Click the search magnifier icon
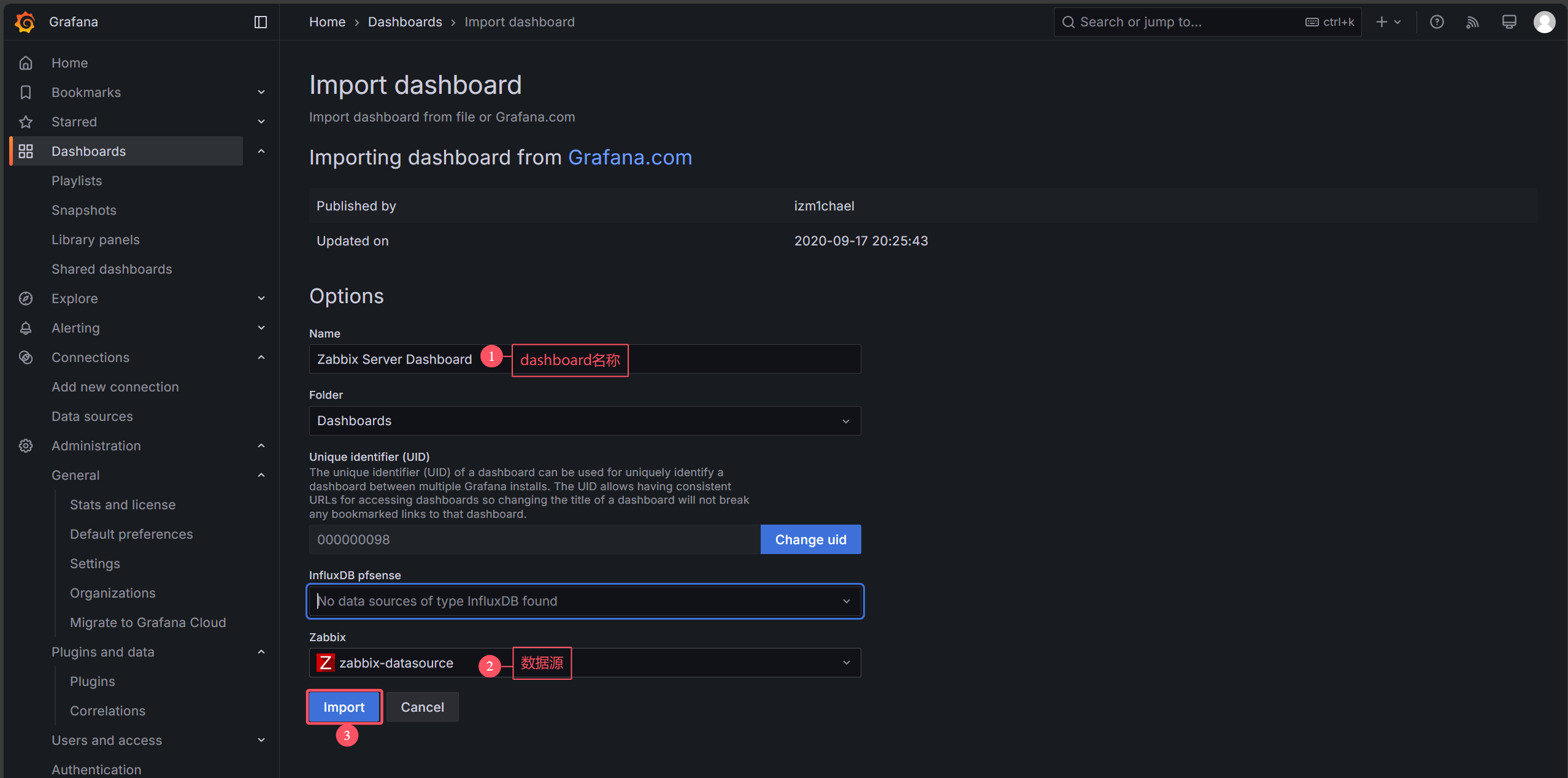1568x778 pixels. coord(1069,22)
